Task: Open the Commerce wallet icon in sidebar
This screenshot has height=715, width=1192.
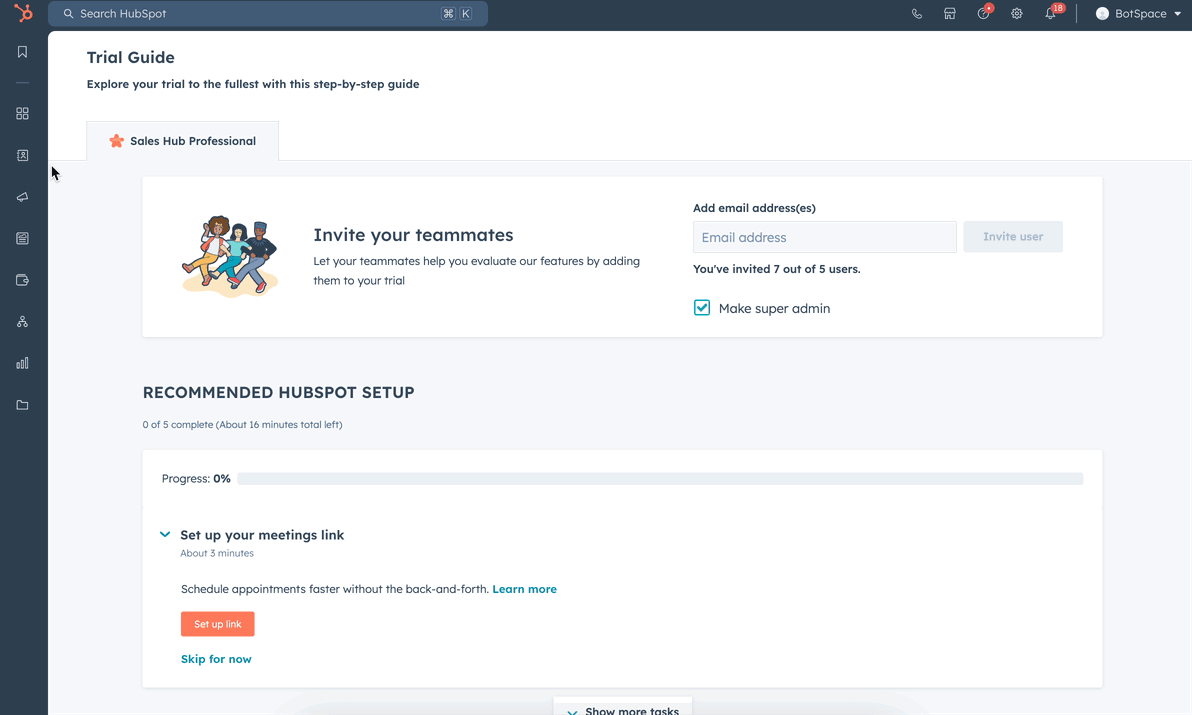Action: (x=22, y=280)
